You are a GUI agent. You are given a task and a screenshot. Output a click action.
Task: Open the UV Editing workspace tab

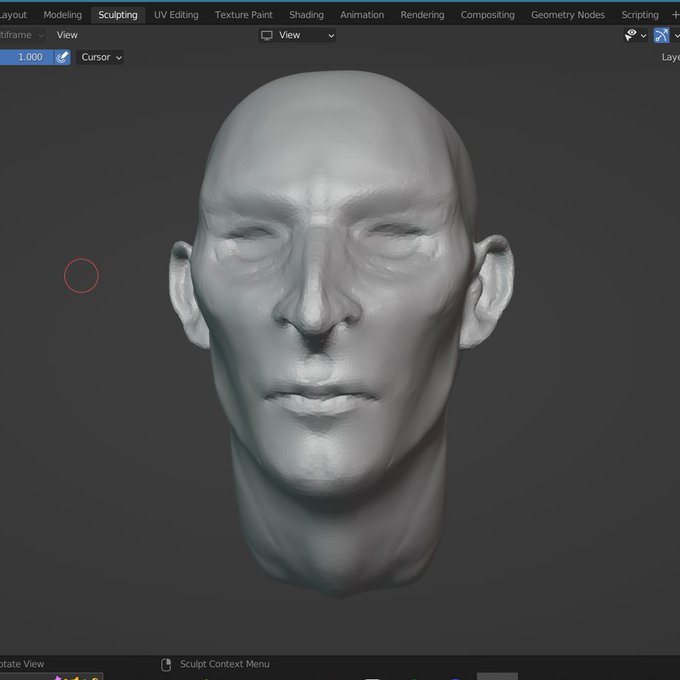tap(176, 15)
